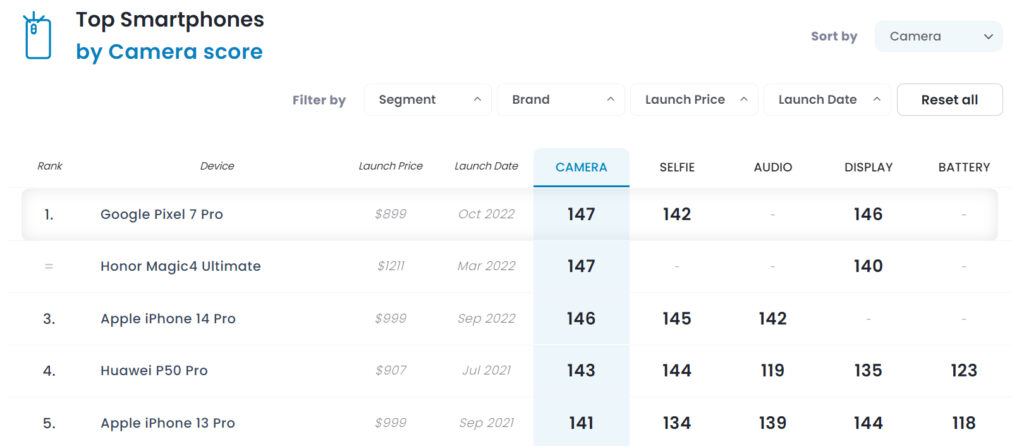1024x446 pixels.
Task: Click rank number 3.
Action: click(x=49, y=319)
